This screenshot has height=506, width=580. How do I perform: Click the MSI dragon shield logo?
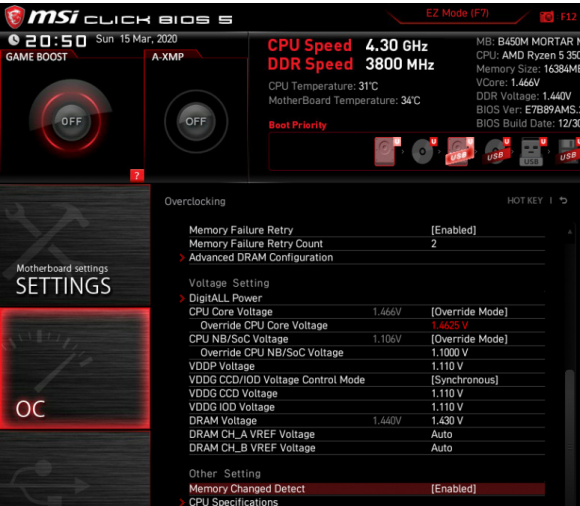coord(14,17)
